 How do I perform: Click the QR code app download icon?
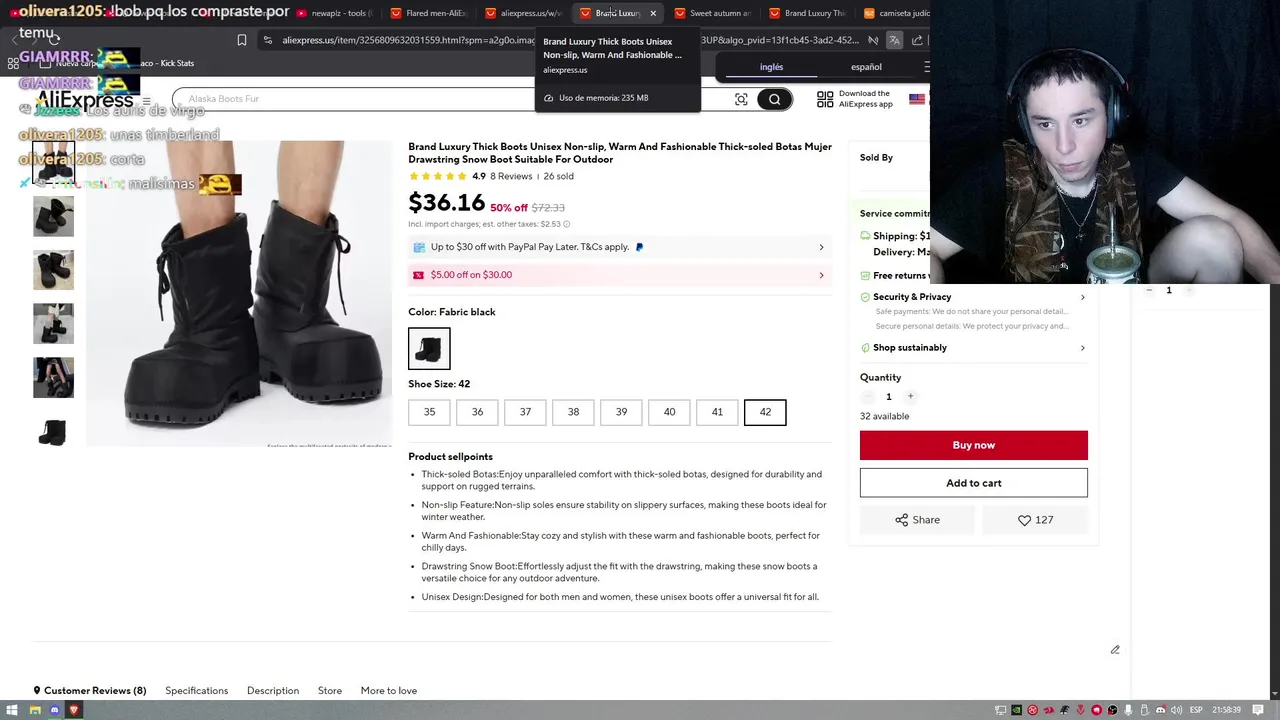coord(825,99)
